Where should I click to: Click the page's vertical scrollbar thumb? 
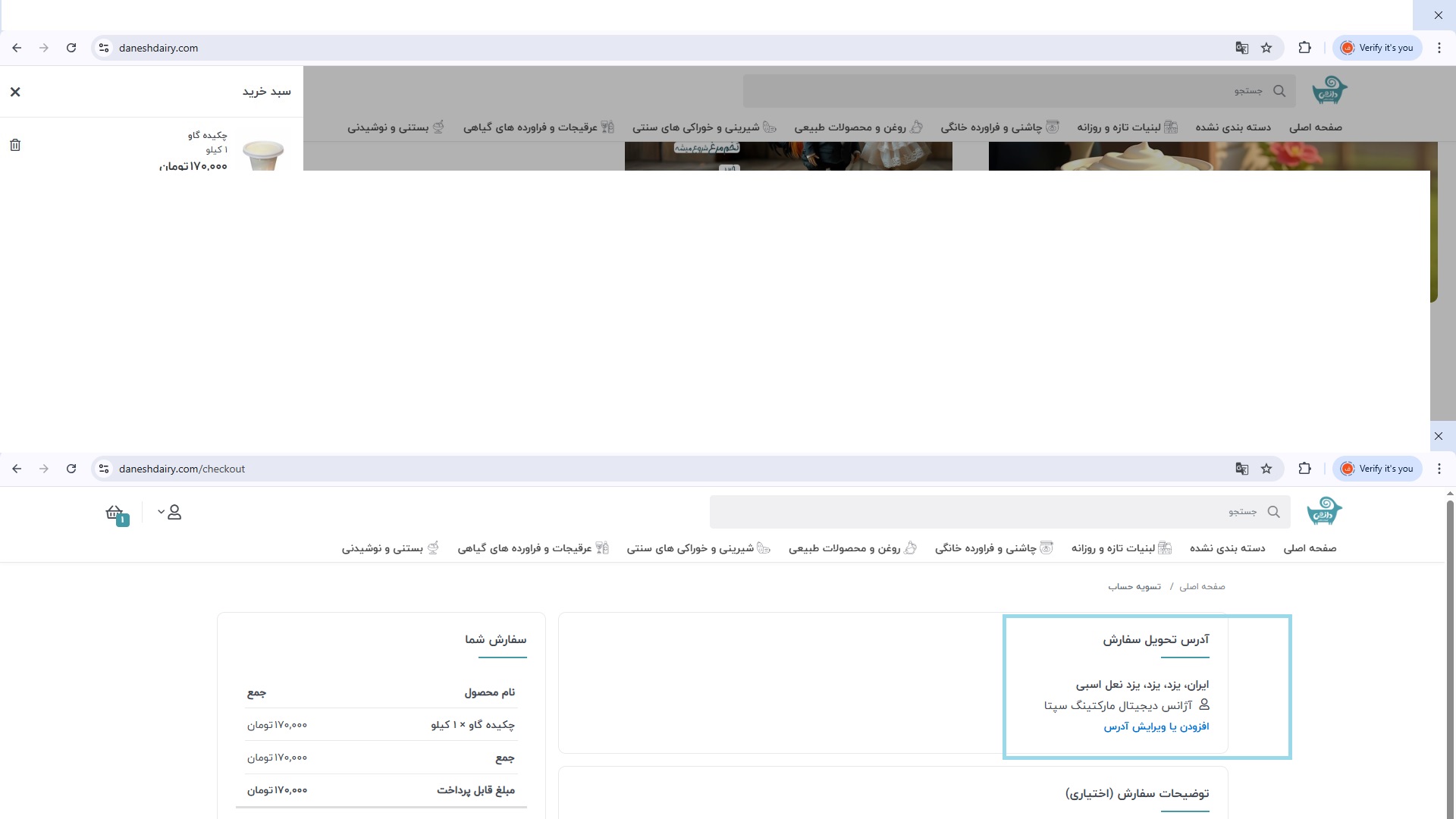pos(1450,652)
